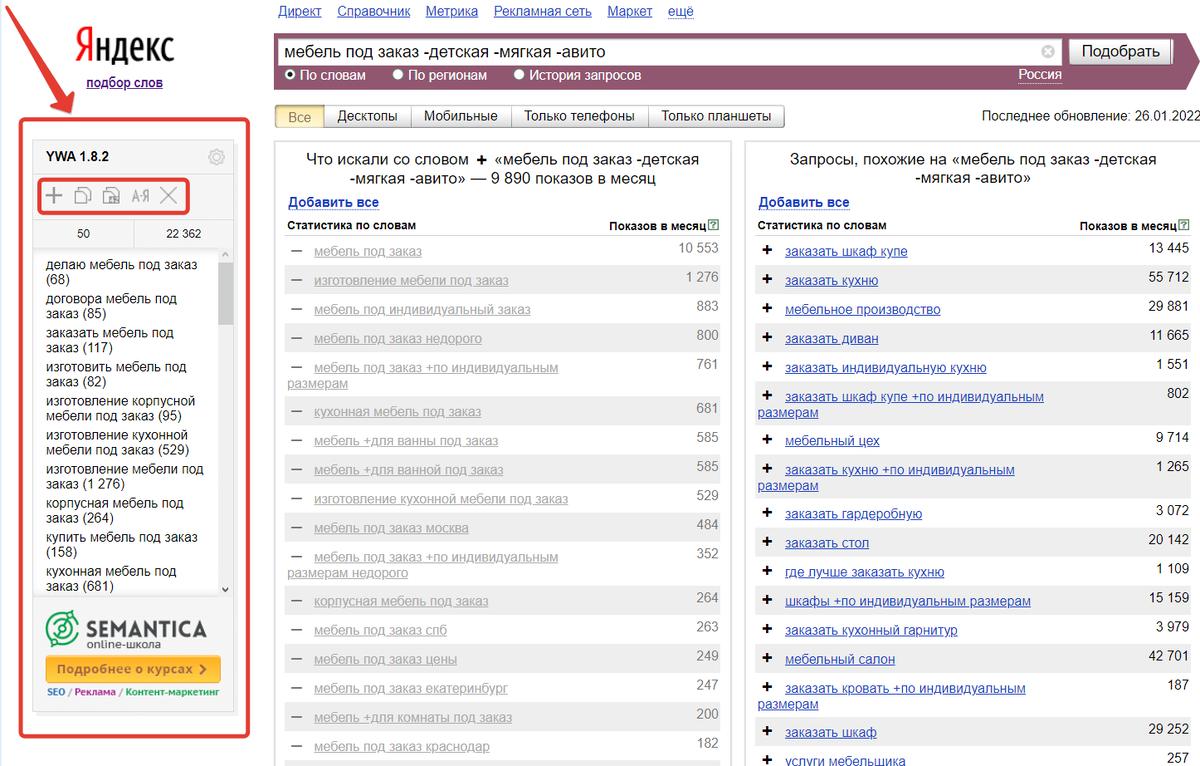1200x766 pixels.
Task: Click the Semantica online-школа banner logo
Action: pos(126,630)
